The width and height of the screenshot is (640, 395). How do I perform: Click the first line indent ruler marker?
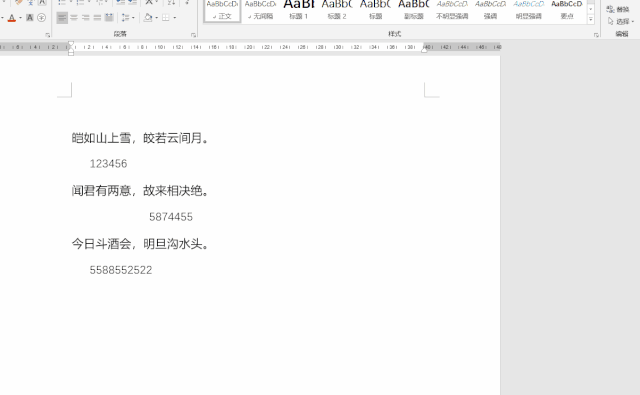tap(71, 43)
